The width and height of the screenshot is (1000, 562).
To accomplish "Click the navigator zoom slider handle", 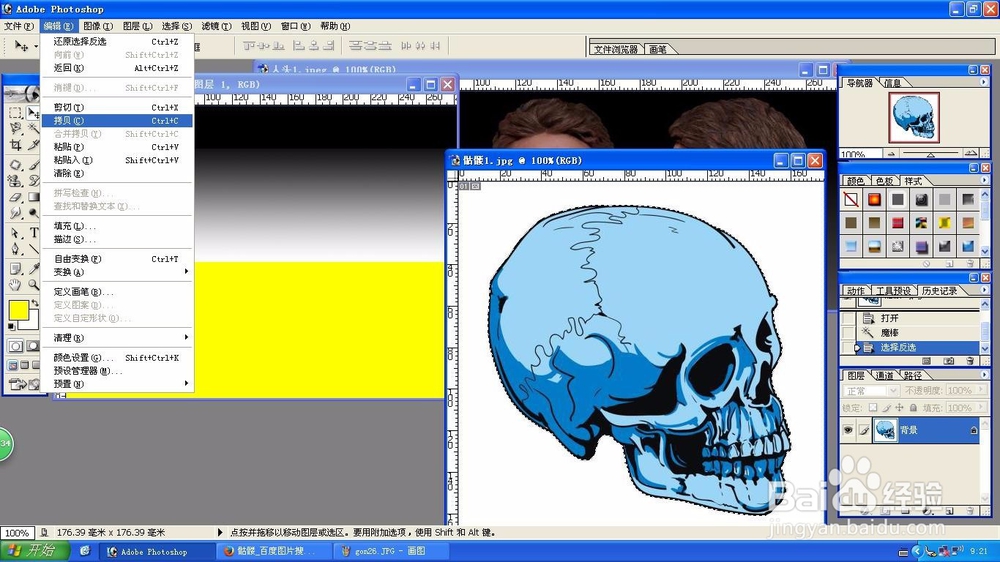I will tap(930, 154).
